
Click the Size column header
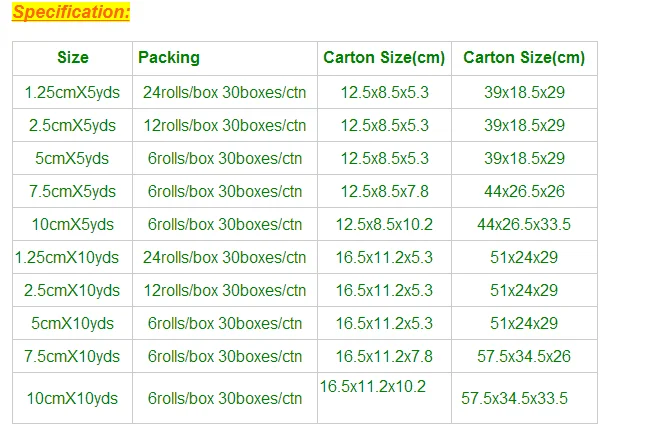point(72,58)
